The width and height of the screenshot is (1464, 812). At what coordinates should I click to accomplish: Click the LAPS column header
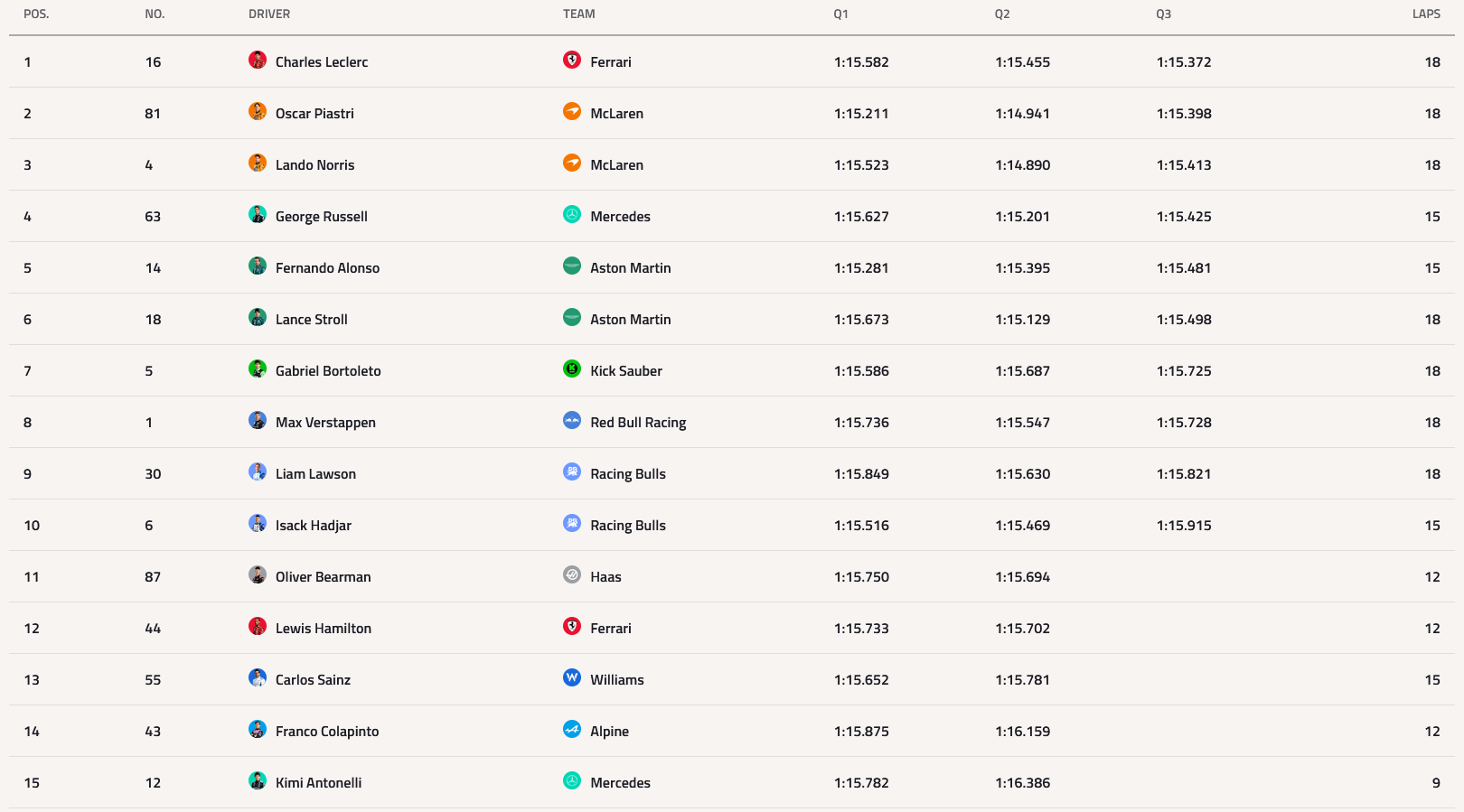click(x=1427, y=14)
